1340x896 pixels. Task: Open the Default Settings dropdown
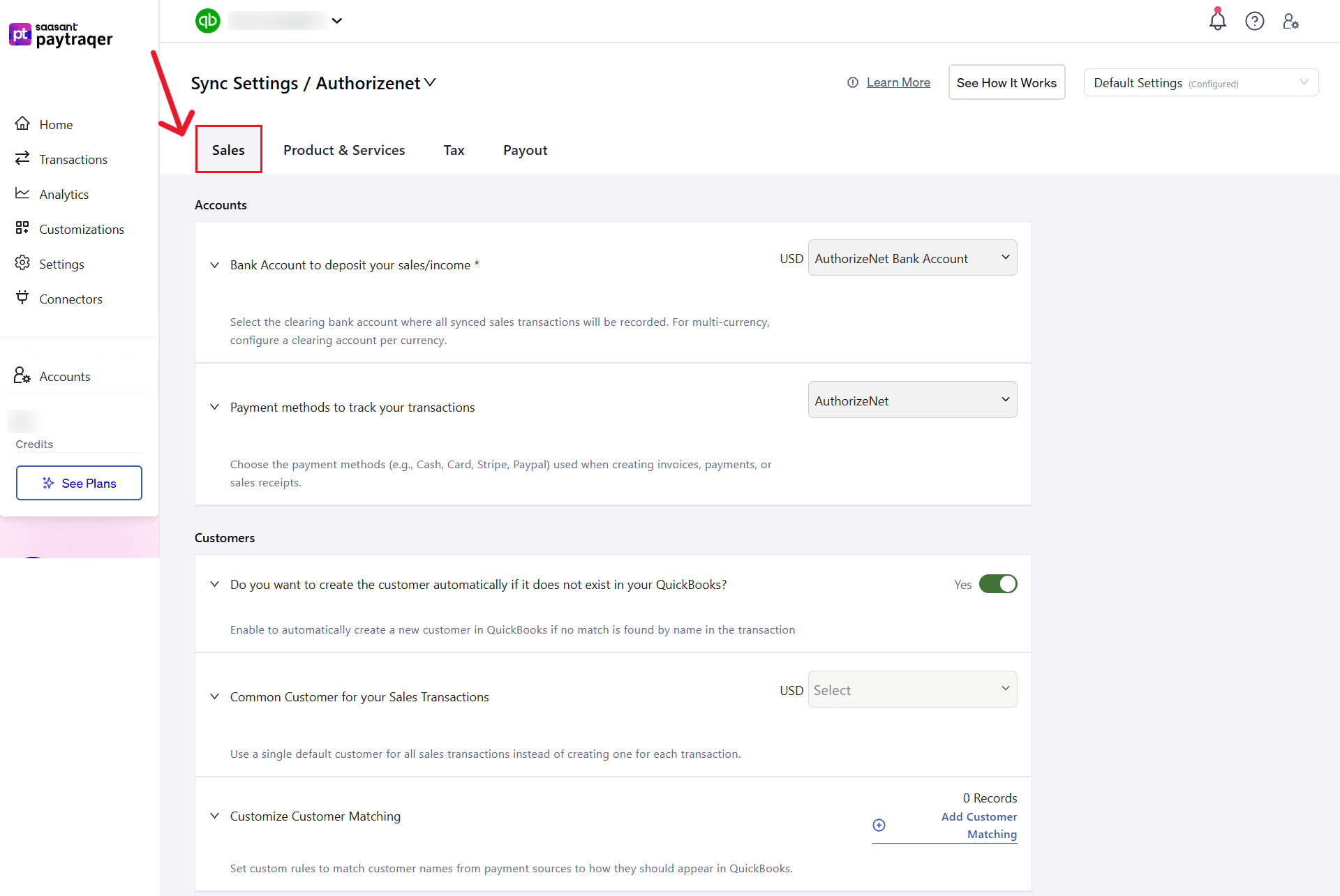pos(1201,82)
